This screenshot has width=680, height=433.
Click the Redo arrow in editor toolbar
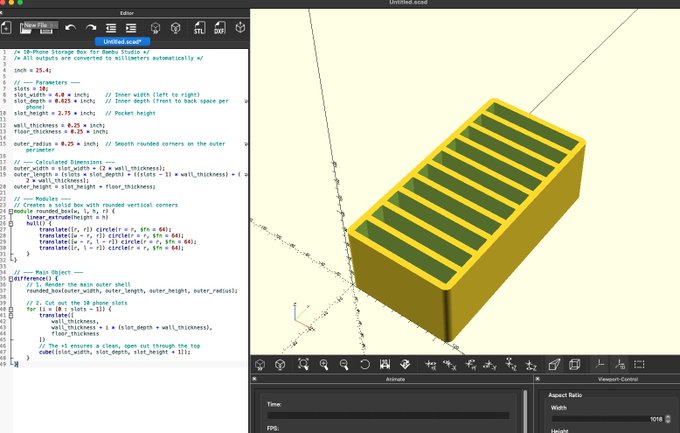(90, 28)
